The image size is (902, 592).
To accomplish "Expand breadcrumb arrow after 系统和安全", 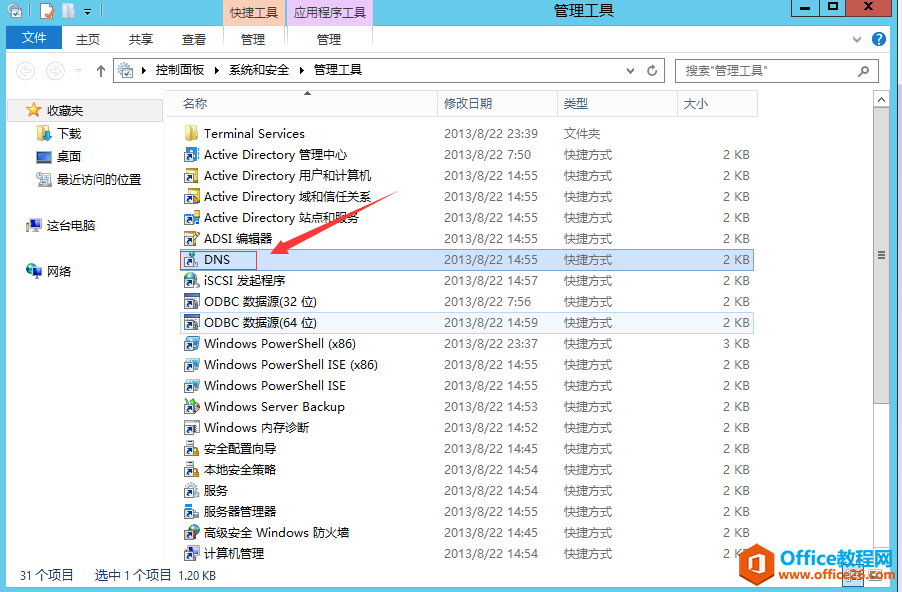I will [x=301, y=70].
